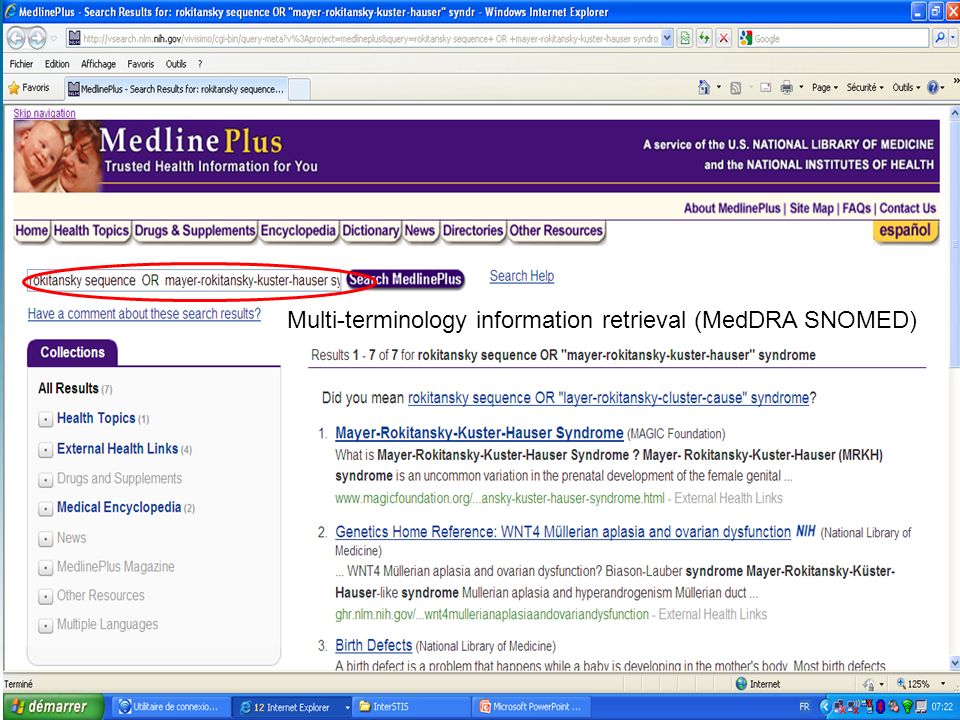
Task: Open the Page command dropdown
Action: click(x=825, y=88)
